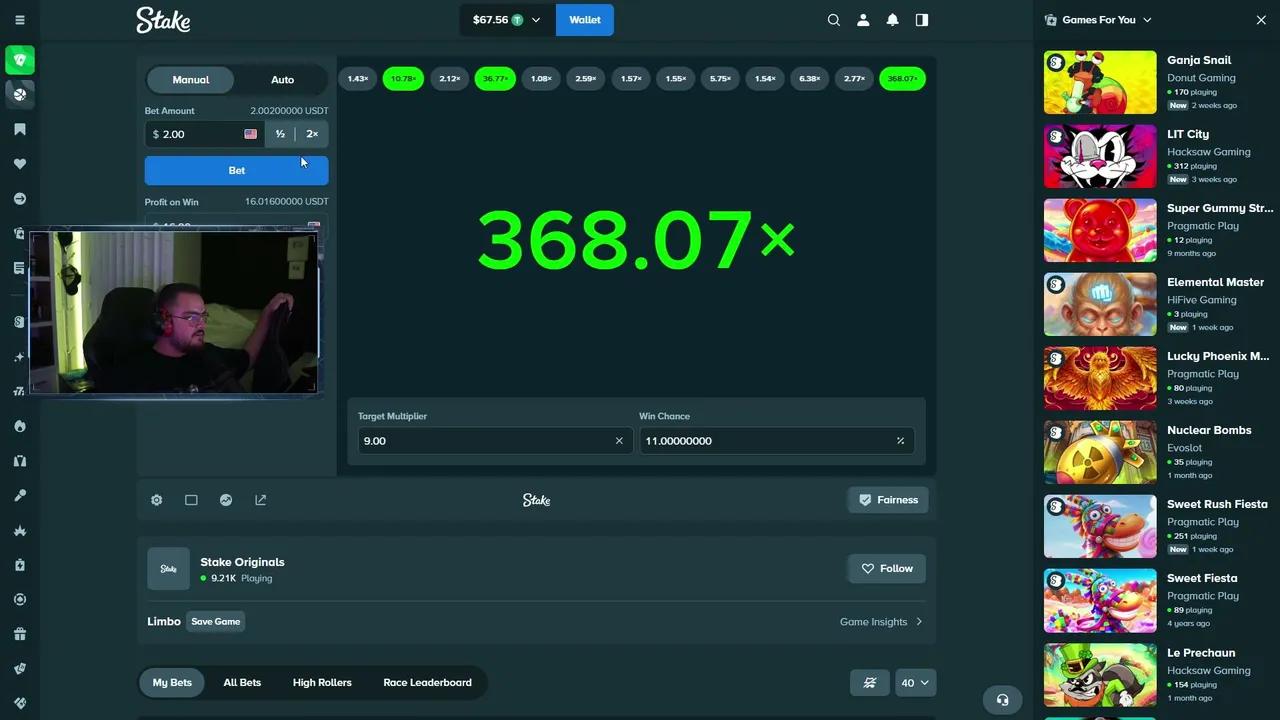Open the Ganja Snail game thumbnail

(1100, 83)
